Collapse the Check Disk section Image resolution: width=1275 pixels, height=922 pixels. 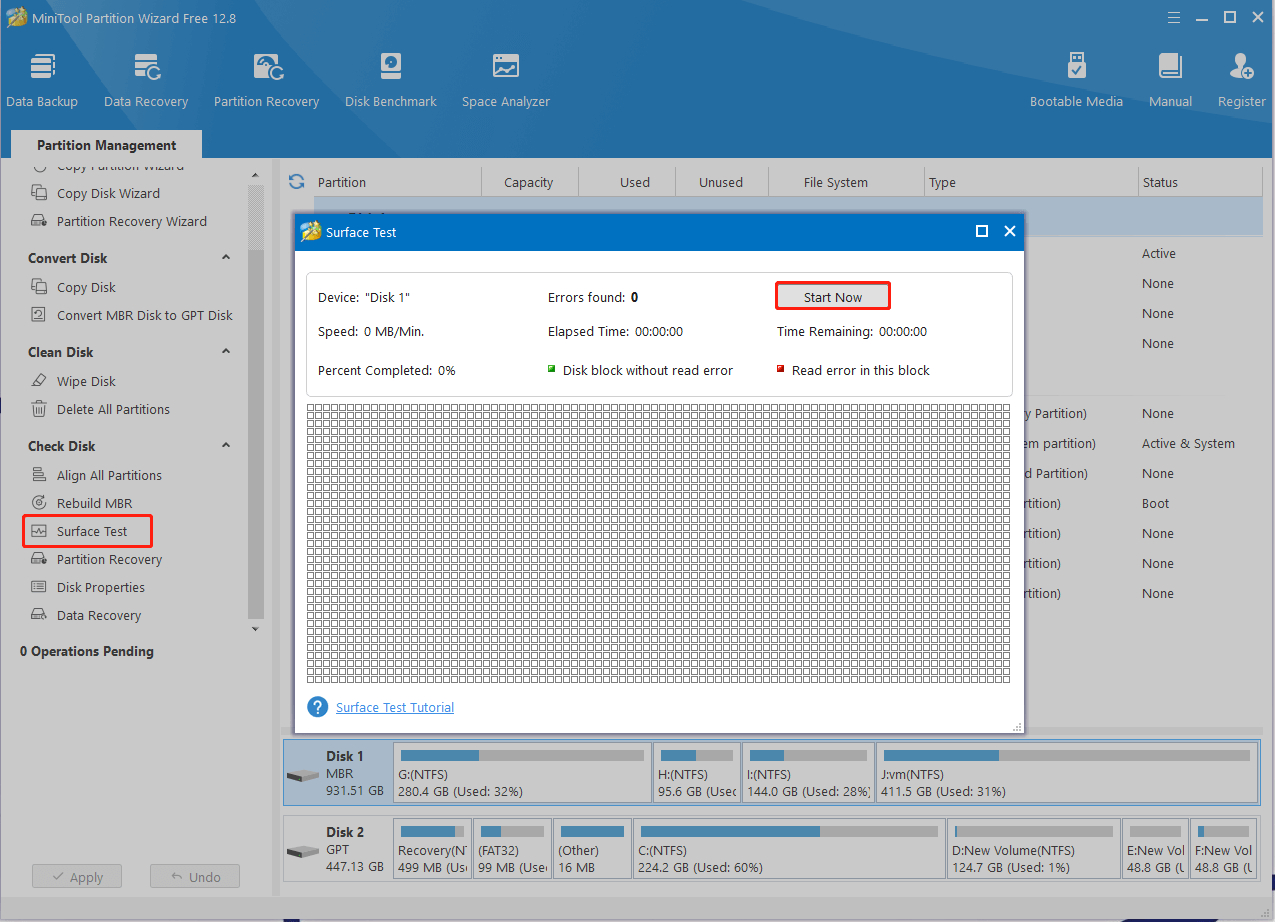[226, 446]
